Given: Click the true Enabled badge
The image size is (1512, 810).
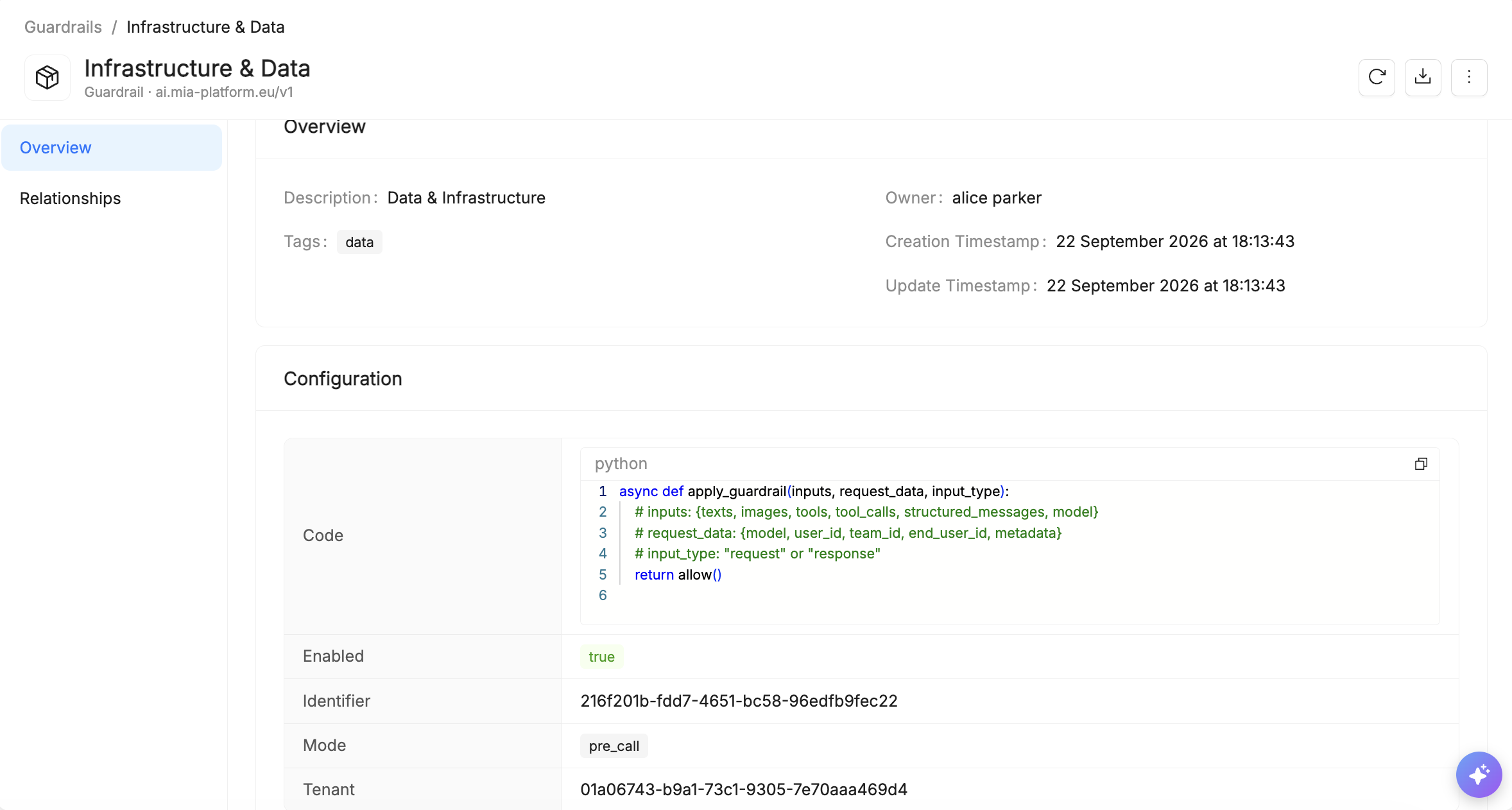Looking at the screenshot, I should click(601, 657).
